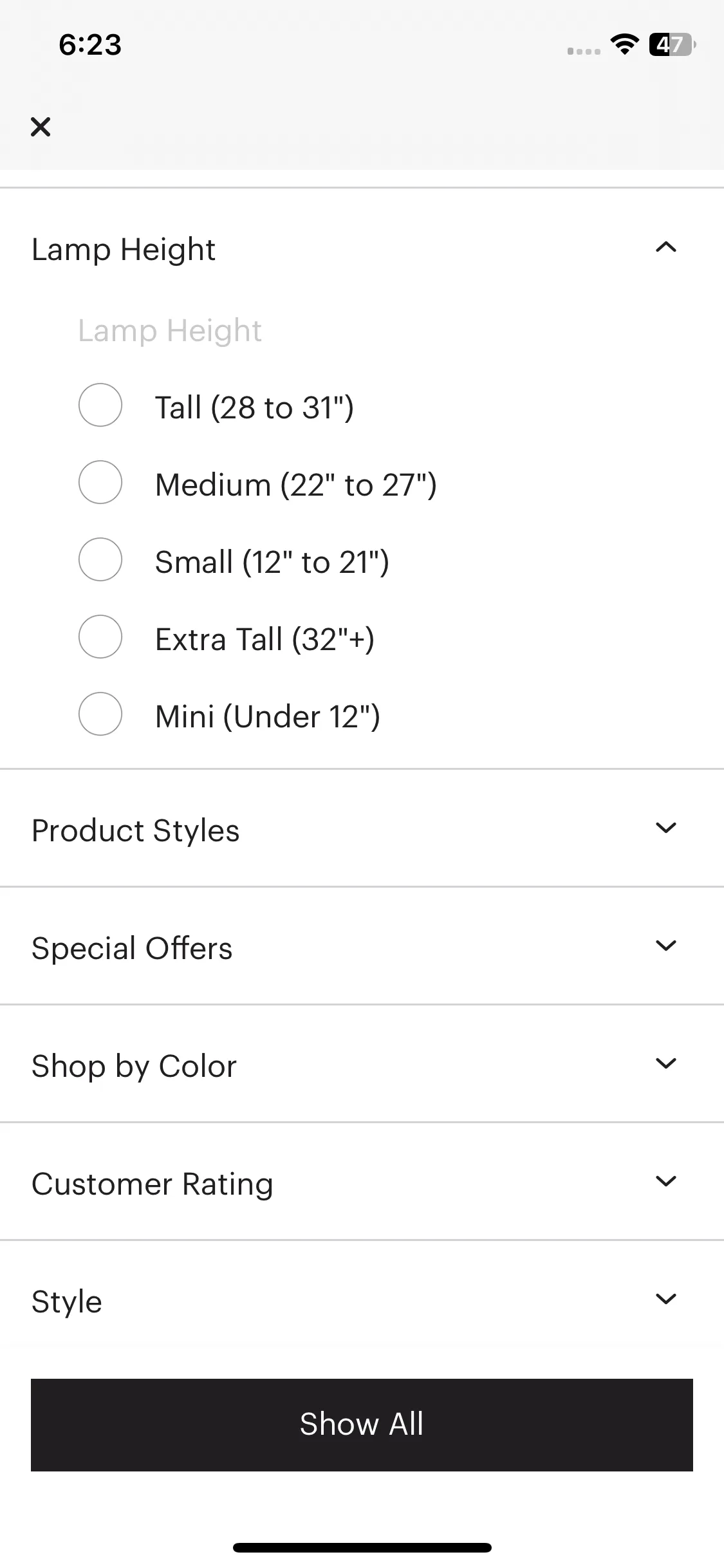Open the Product Styles filter row
Viewport: 724px width, 1568px height.
pos(362,828)
